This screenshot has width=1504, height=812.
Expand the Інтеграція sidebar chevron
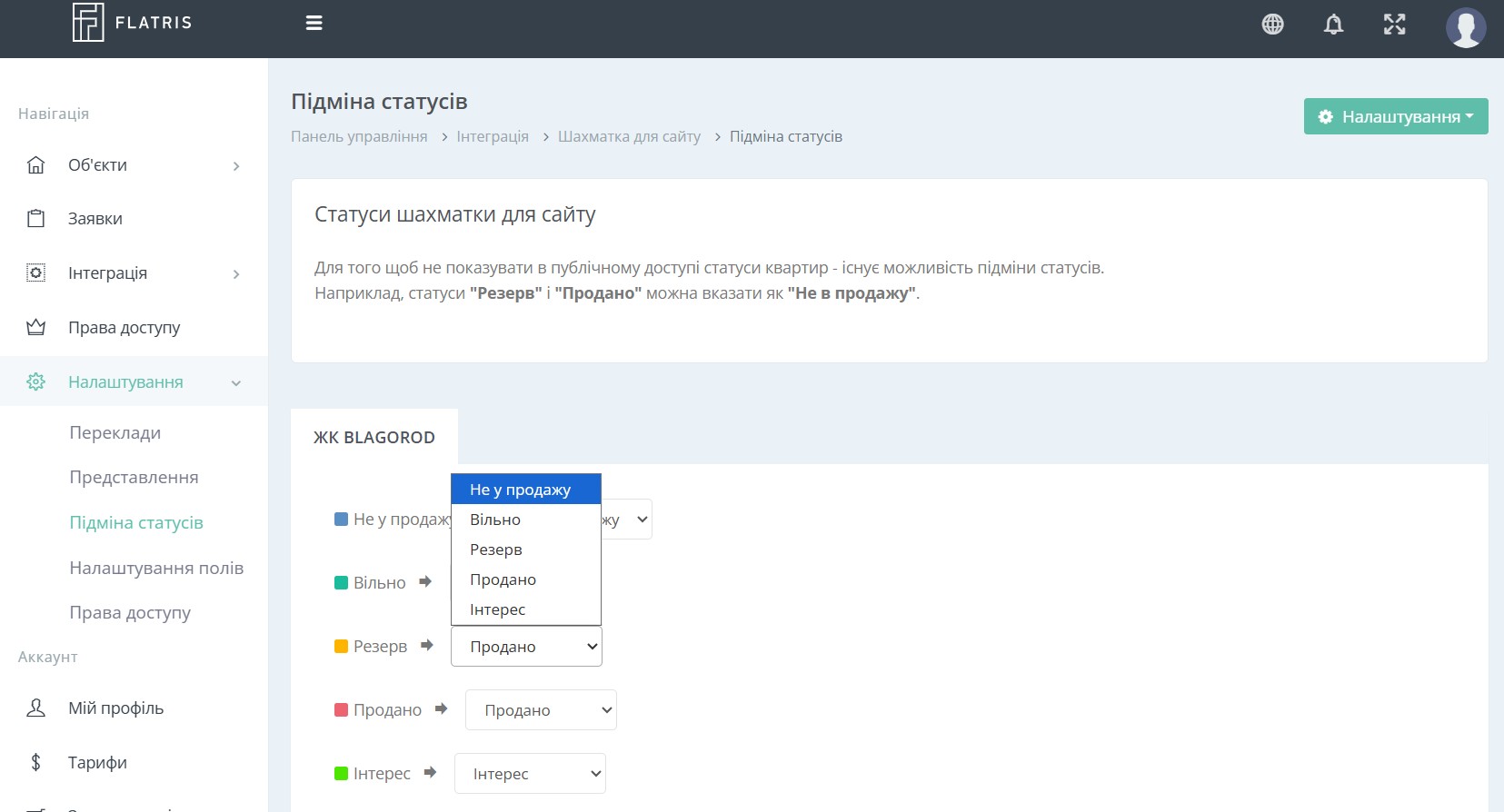236,274
